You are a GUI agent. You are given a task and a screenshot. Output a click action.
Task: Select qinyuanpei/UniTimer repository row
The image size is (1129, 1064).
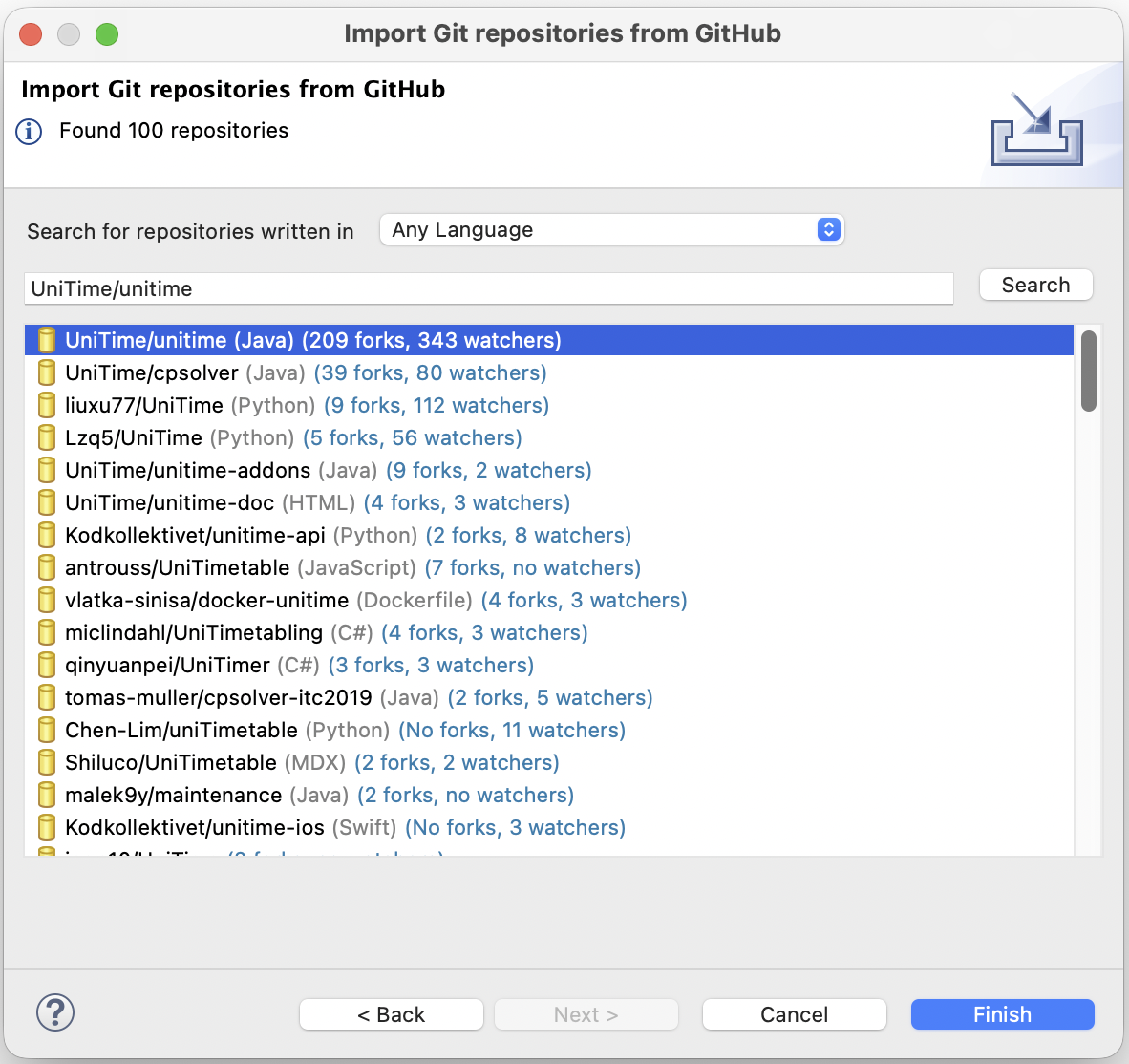548,665
